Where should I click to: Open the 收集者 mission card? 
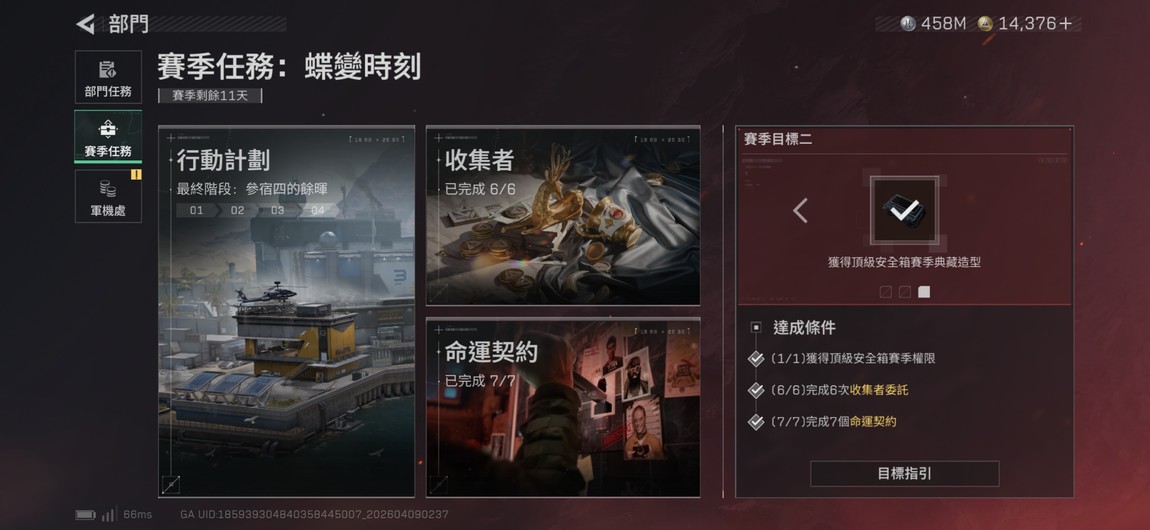point(563,216)
